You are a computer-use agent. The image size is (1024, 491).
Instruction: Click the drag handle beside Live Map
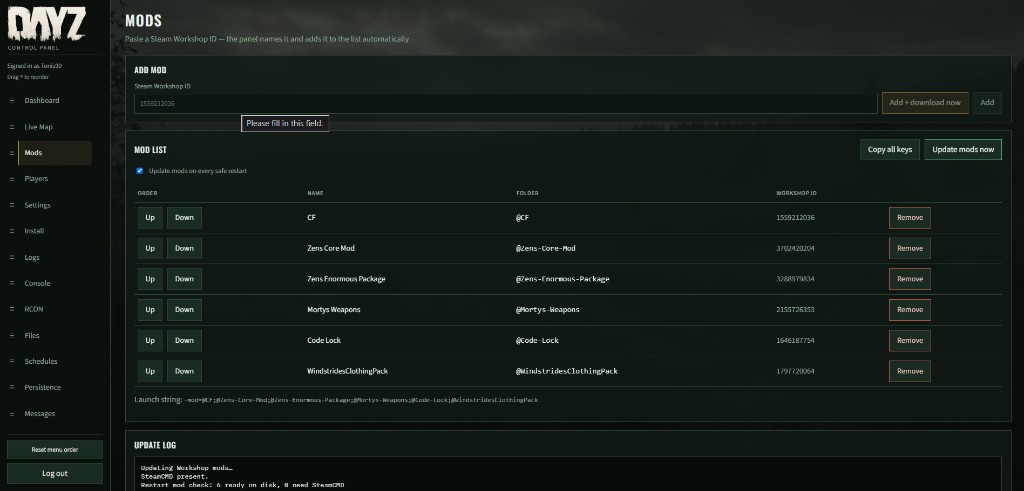point(12,127)
